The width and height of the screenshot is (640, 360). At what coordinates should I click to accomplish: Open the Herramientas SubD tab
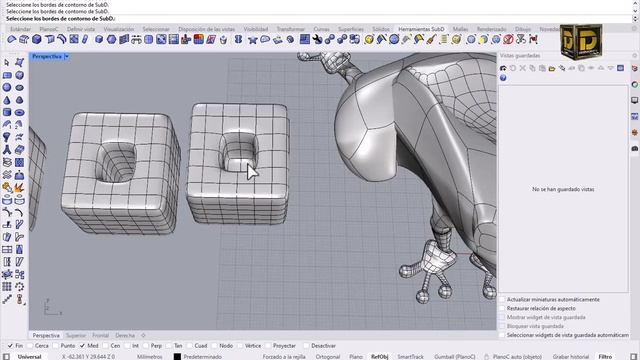[421, 29]
